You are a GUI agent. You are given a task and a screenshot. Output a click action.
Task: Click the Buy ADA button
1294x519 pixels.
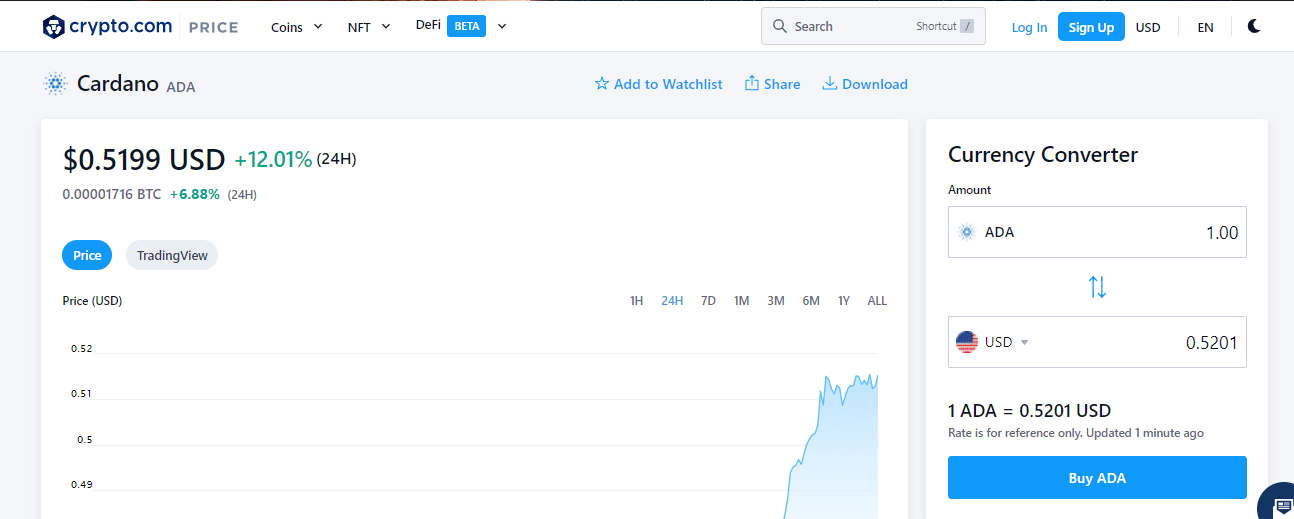(x=1097, y=478)
